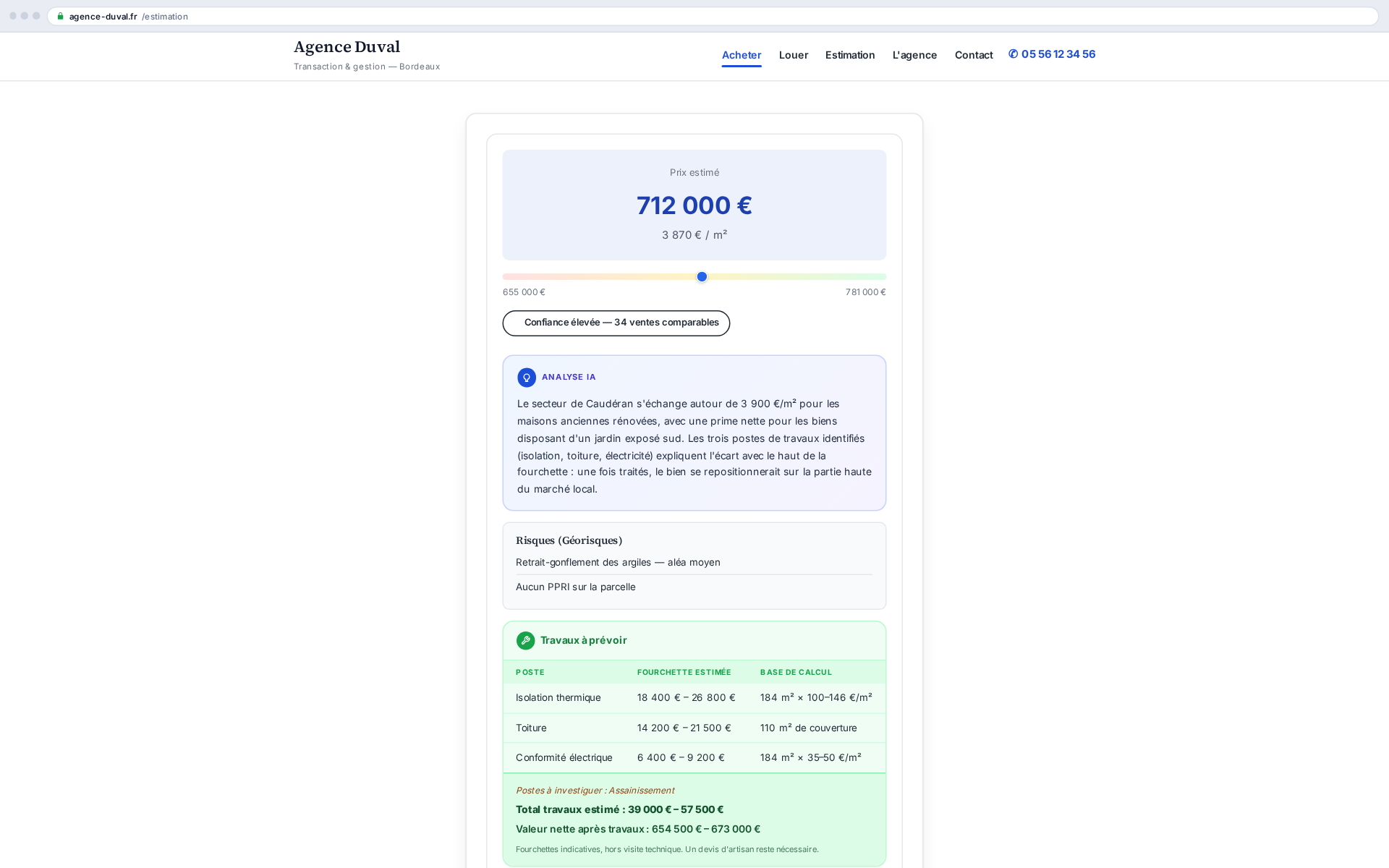1389x868 pixels.
Task: Click the upper bound 781 000 €
Action: [866, 292]
